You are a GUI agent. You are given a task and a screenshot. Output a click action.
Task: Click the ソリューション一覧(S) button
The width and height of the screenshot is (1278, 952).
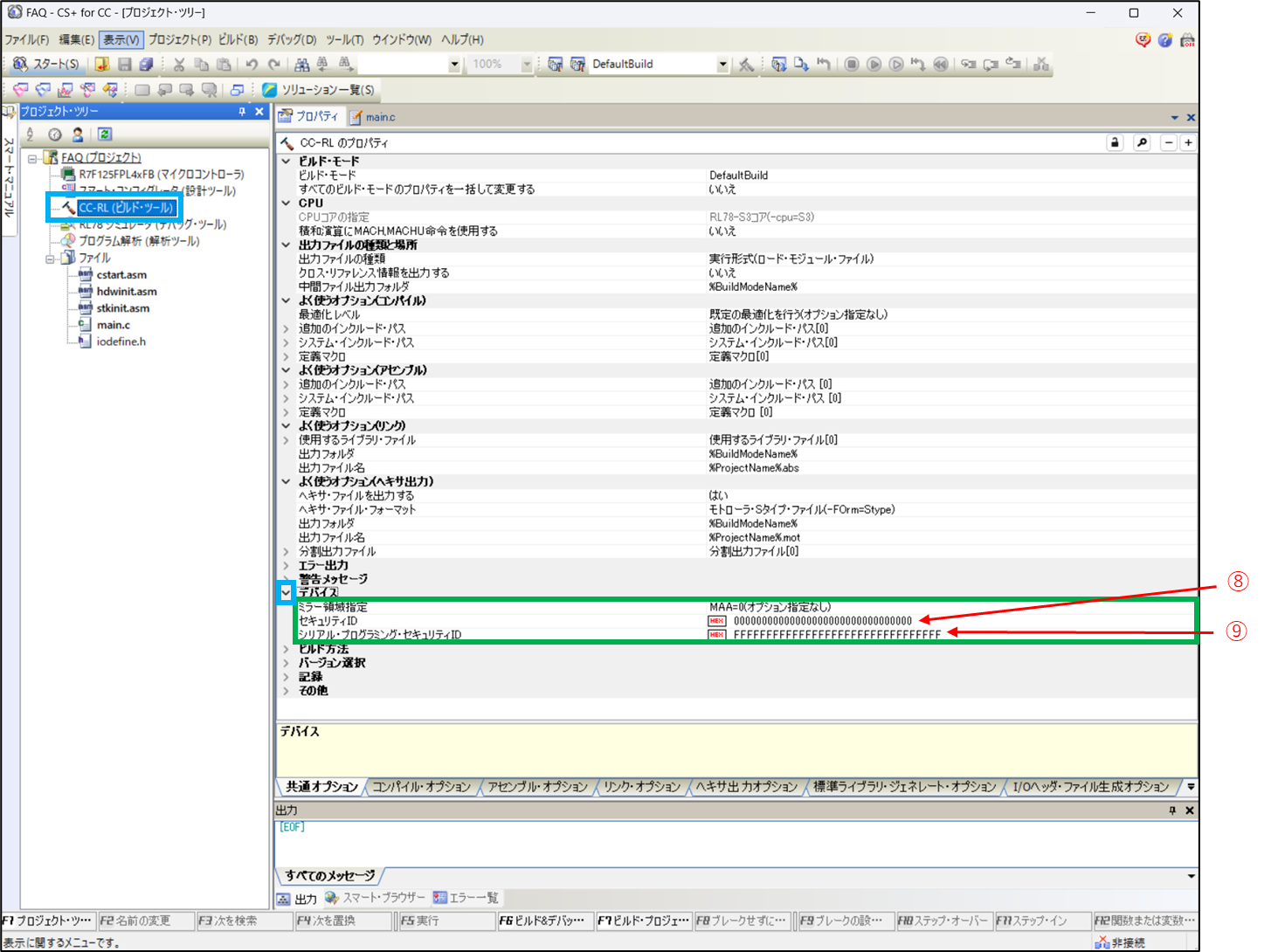point(319,89)
